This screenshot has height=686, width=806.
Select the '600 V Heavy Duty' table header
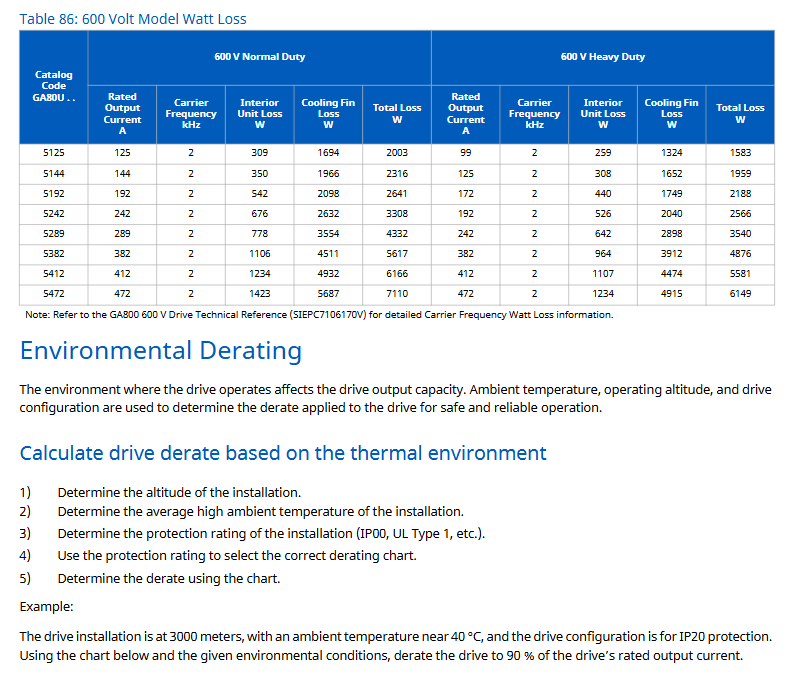point(602,57)
